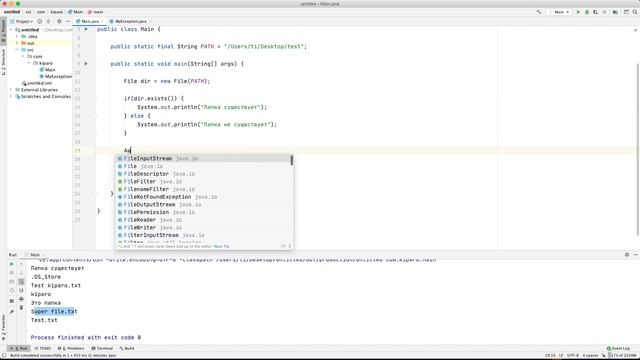Select FileOutputStream completion suggestion

tap(203, 204)
